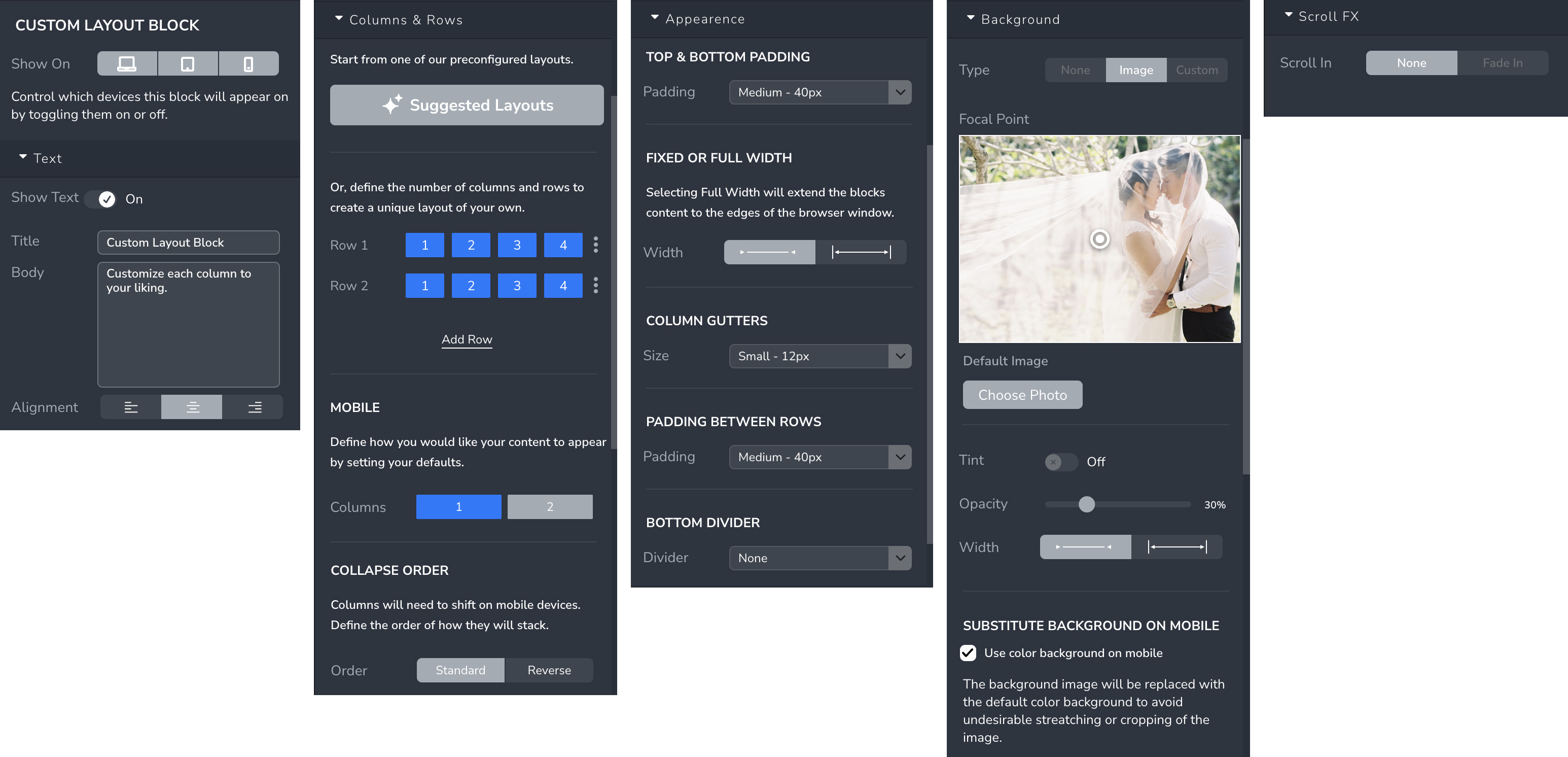Click the three-dot menu icon for Row 1
The height and width of the screenshot is (757, 1568).
click(597, 244)
